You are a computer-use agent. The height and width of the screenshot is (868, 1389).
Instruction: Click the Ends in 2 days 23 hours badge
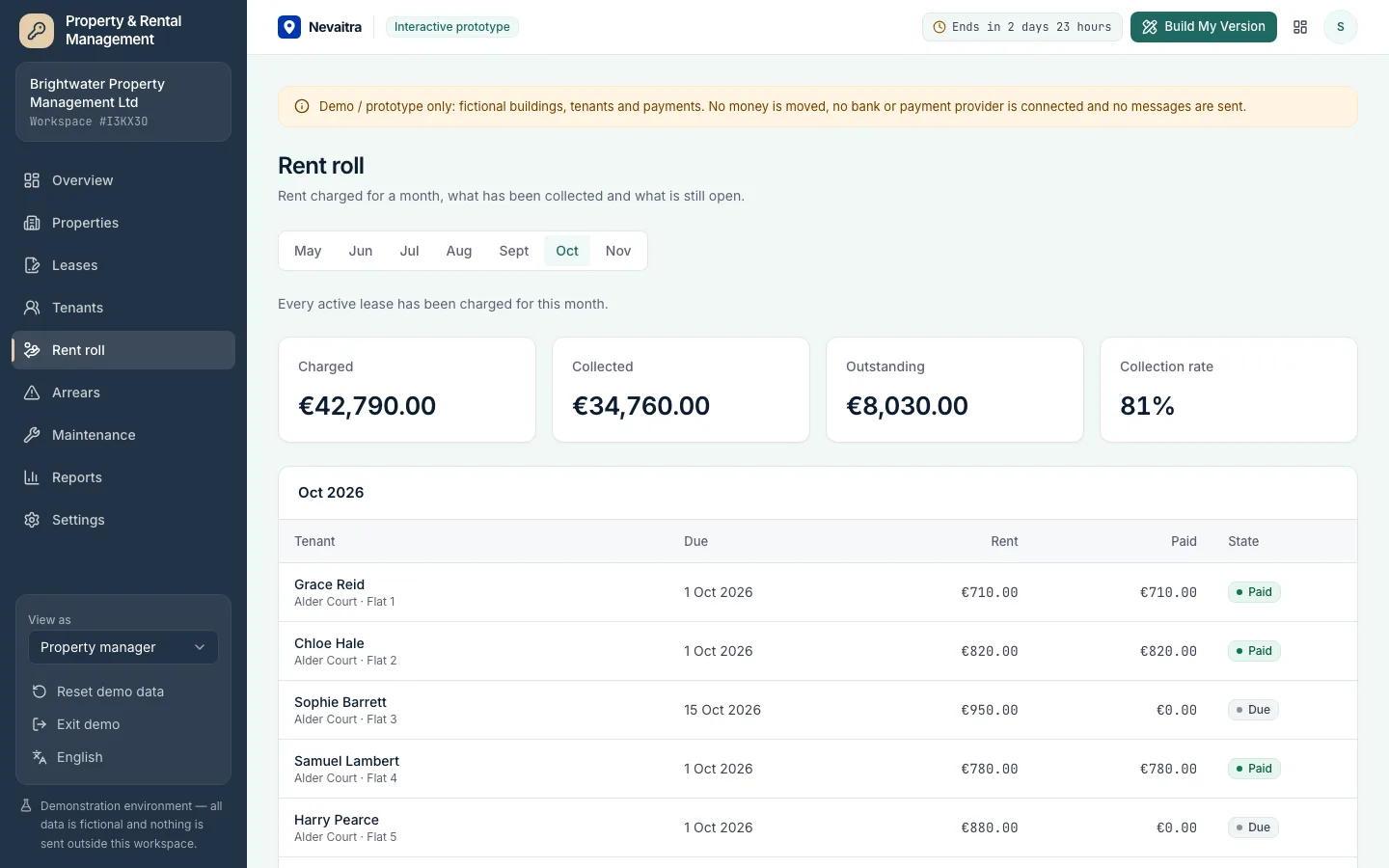click(x=1021, y=27)
